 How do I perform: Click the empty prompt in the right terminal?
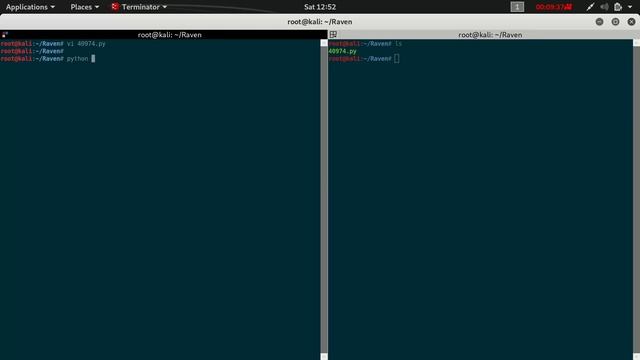364,59
